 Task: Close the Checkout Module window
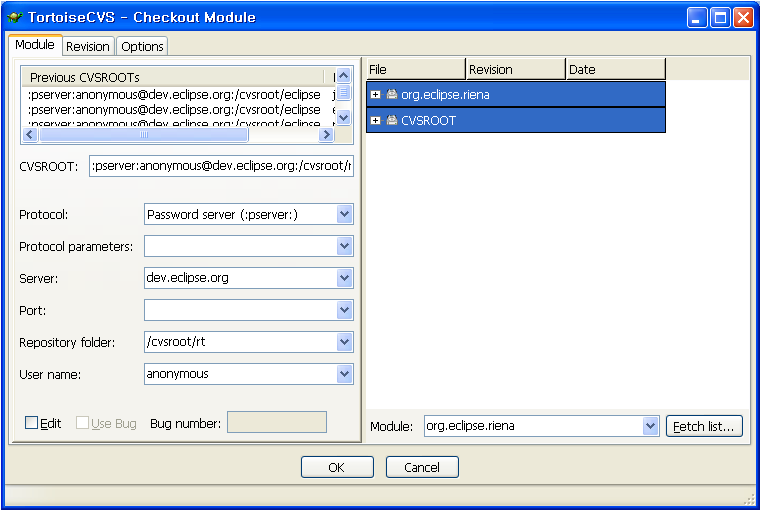[x=743, y=18]
